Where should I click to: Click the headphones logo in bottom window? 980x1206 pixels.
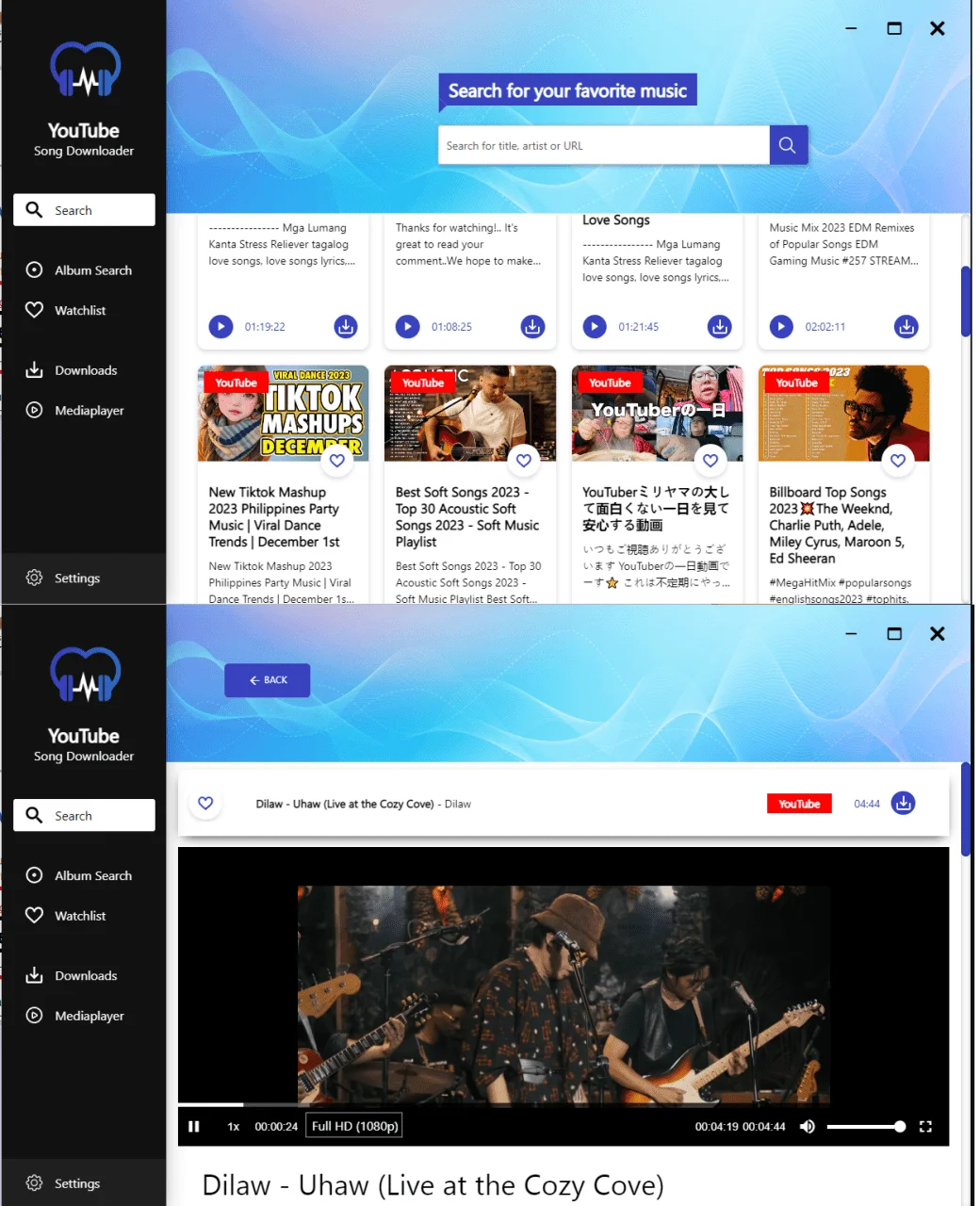(x=85, y=676)
